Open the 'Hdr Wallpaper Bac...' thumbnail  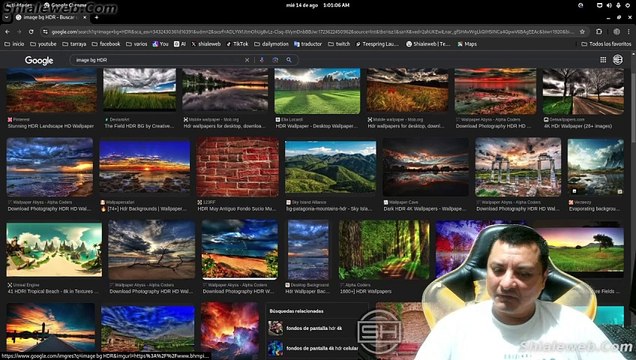click(x=308, y=250)
